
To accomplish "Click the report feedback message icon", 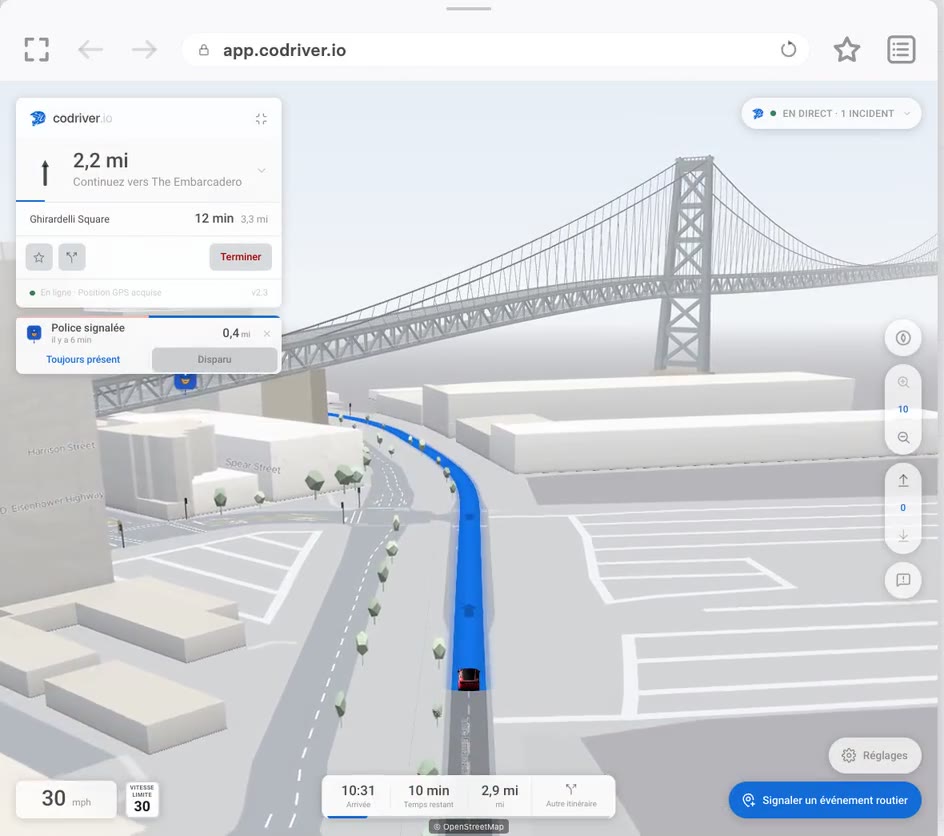I will (902, 580).
